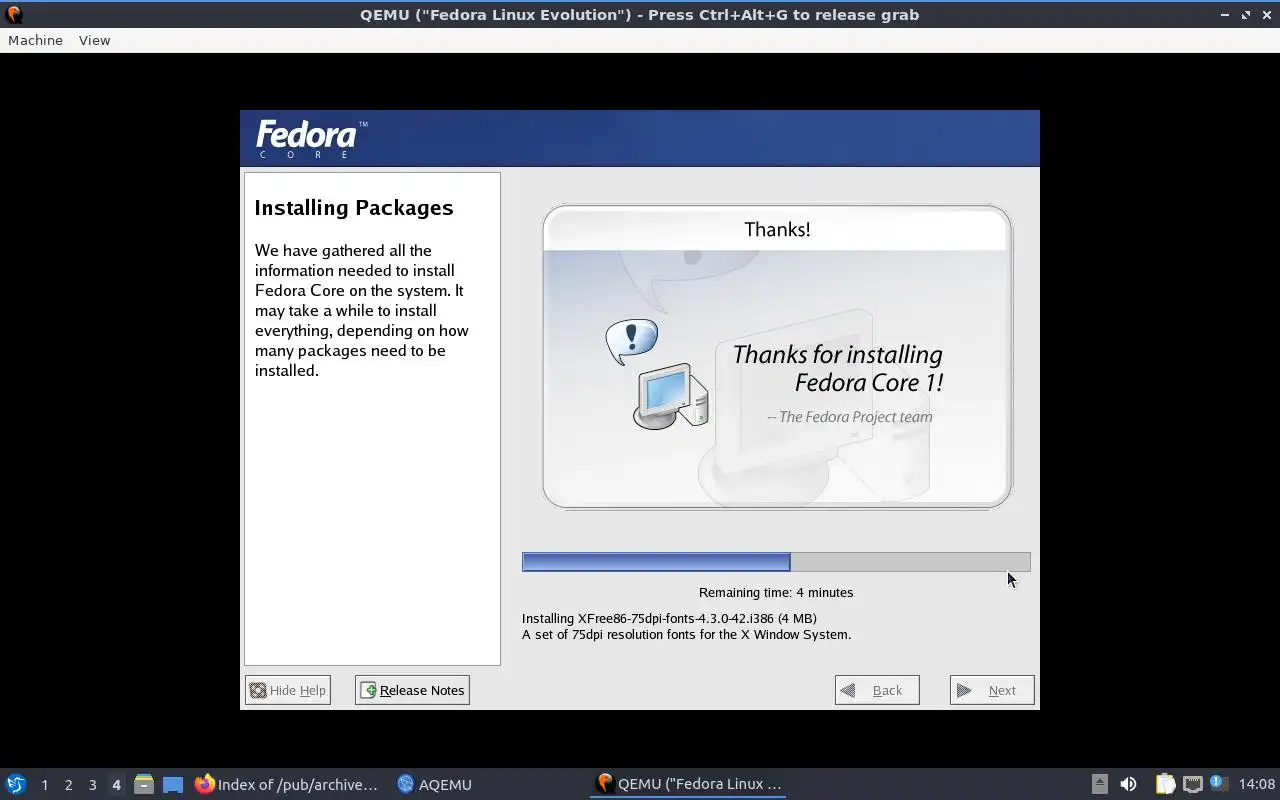This screenshot has width=1280, height=800.
Task: Click the update notifier tray icon
Action: [x=1217, y=783]
